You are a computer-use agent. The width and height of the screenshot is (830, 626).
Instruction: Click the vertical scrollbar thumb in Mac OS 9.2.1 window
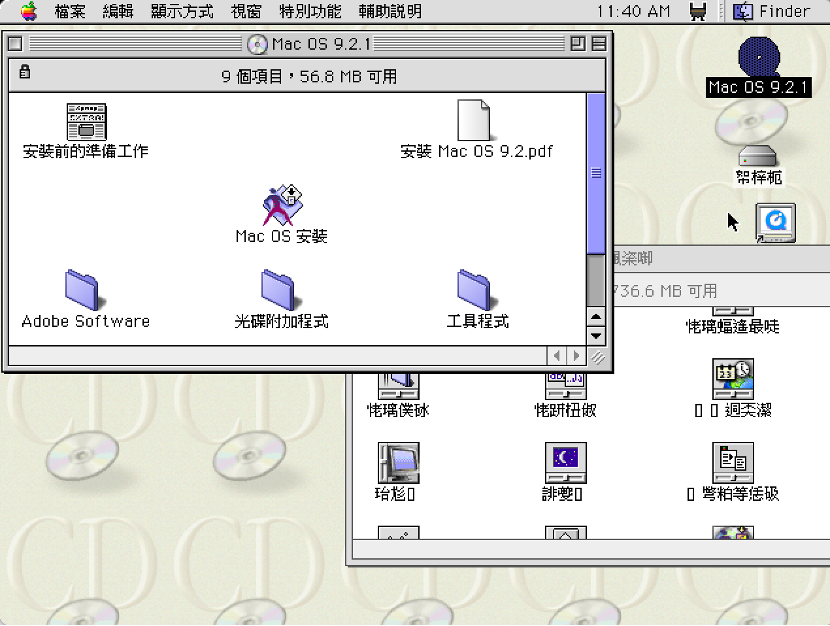(x=596, y=173)
